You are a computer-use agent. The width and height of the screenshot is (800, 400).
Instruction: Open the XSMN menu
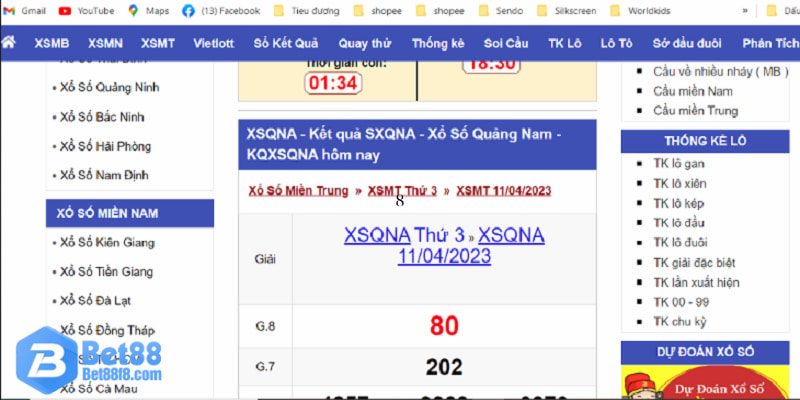click(x=105, y=44)
